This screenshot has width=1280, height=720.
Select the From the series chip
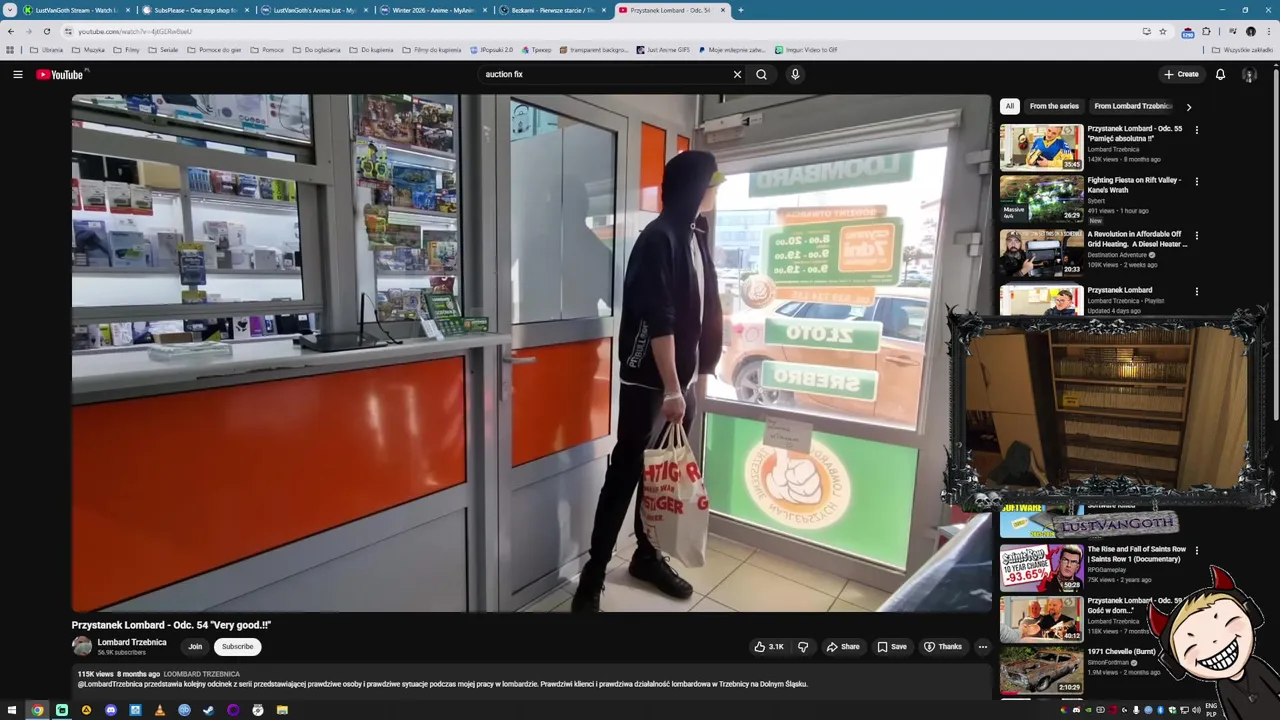[1054, 106]
